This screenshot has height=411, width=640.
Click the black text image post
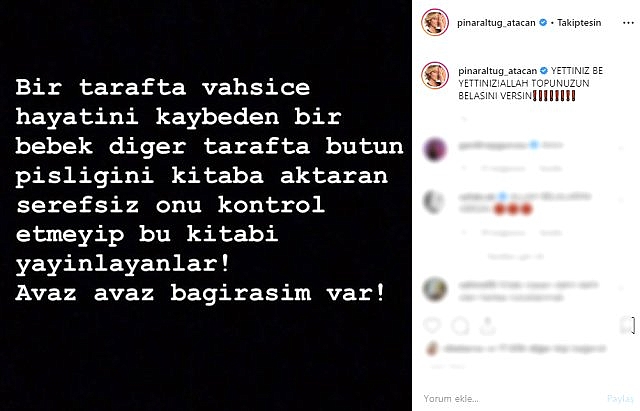pyautogui.click(x=206, y=205)
